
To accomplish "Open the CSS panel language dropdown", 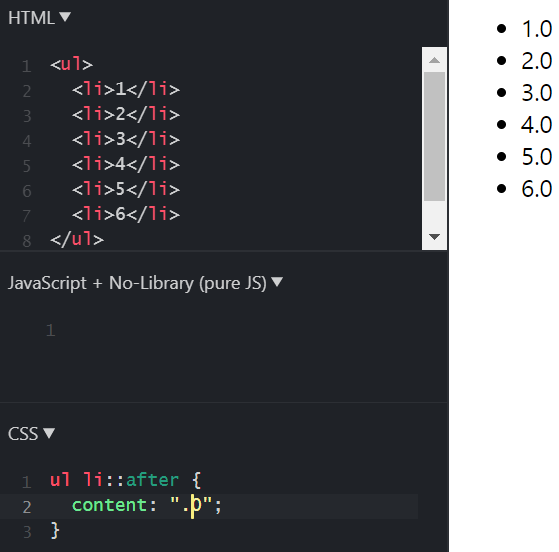I will click(49, 433).
